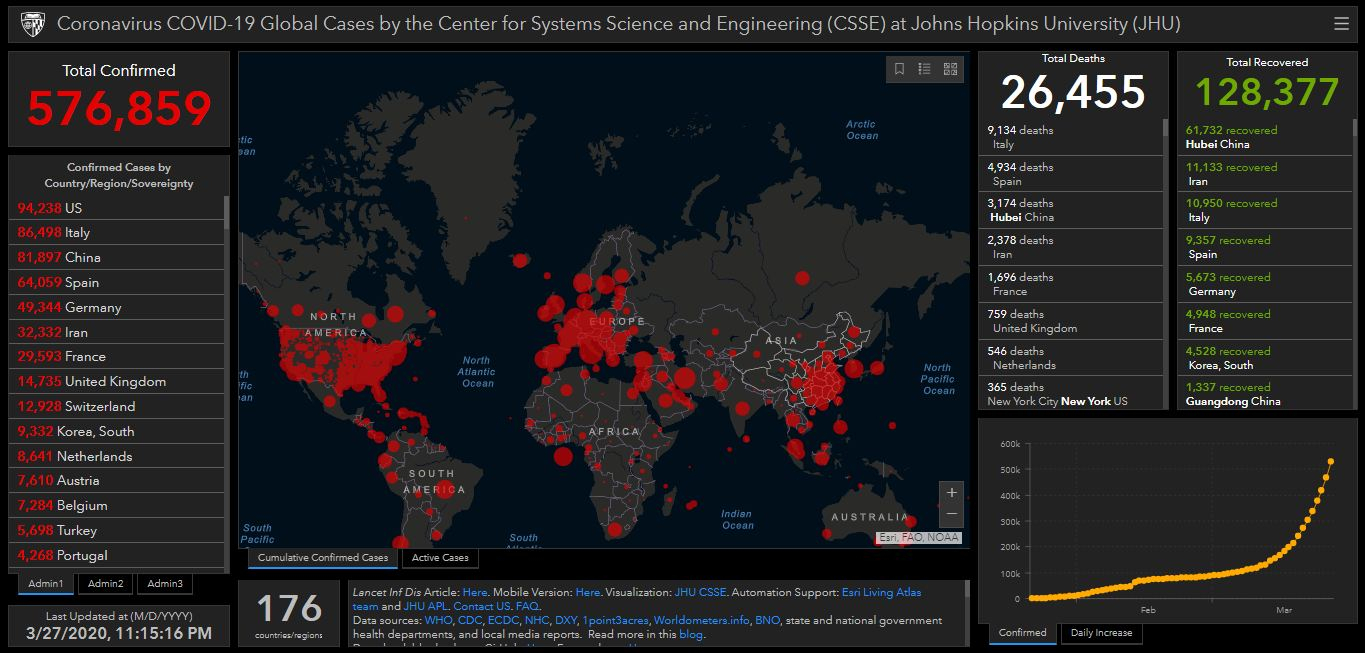Open the map bookmarks icon
Screen dimensions: 1365x653
click(899, 69)
